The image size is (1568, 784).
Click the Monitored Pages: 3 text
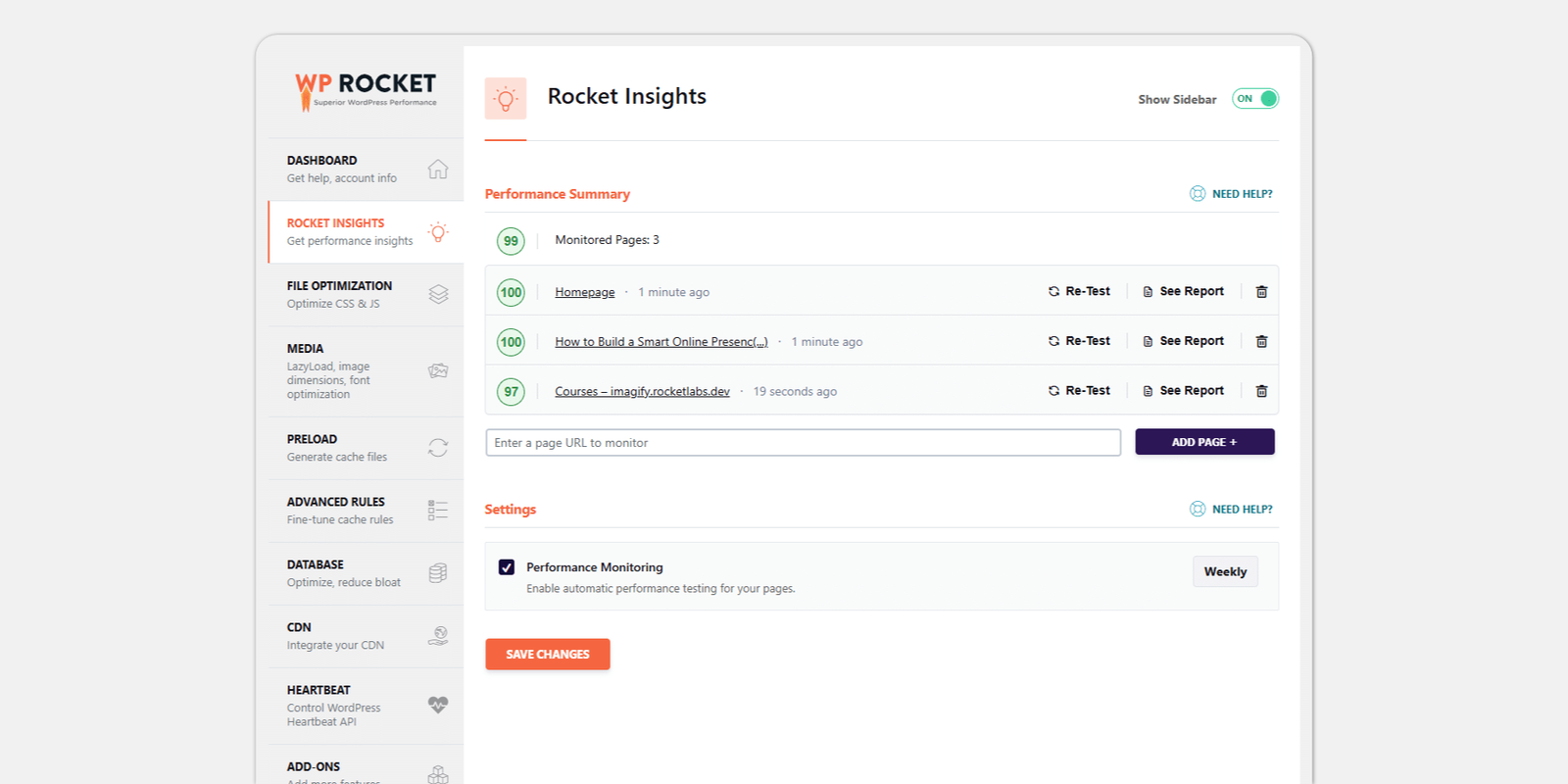[x=607, y=240]
